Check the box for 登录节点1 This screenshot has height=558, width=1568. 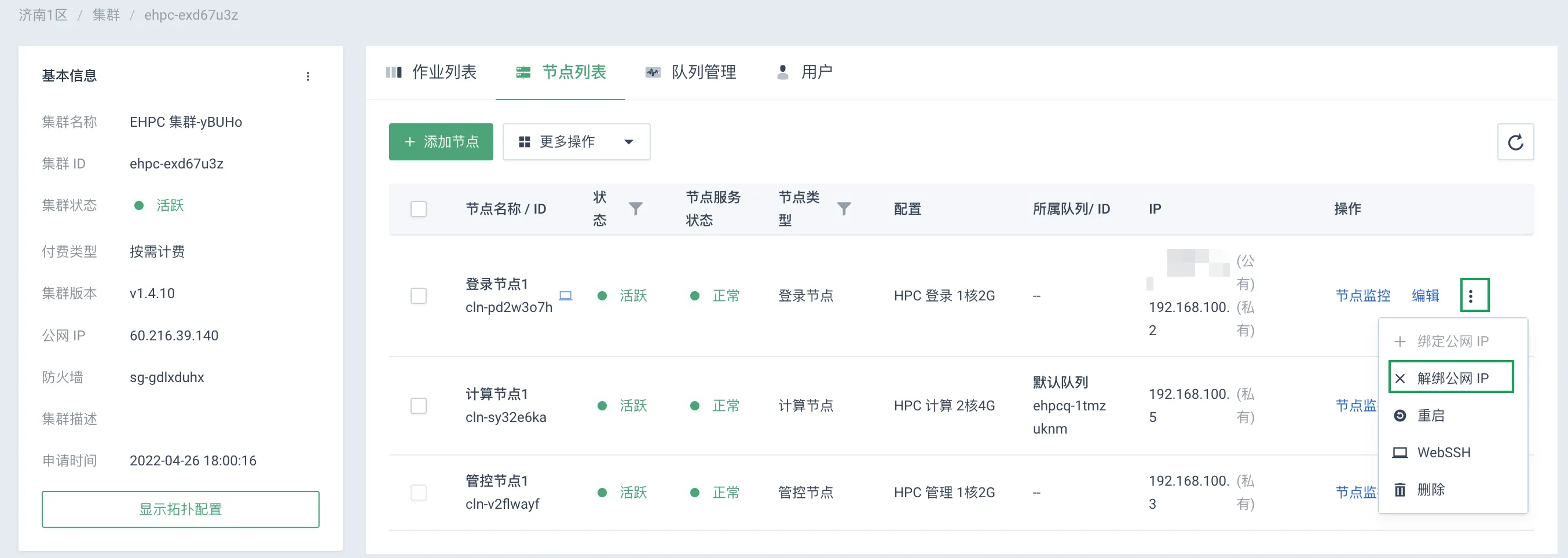click(x=419, y=296)
